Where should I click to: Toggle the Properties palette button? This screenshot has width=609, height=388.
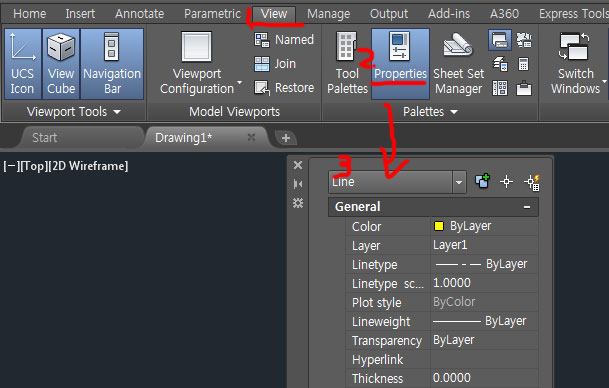pos(400,64)
